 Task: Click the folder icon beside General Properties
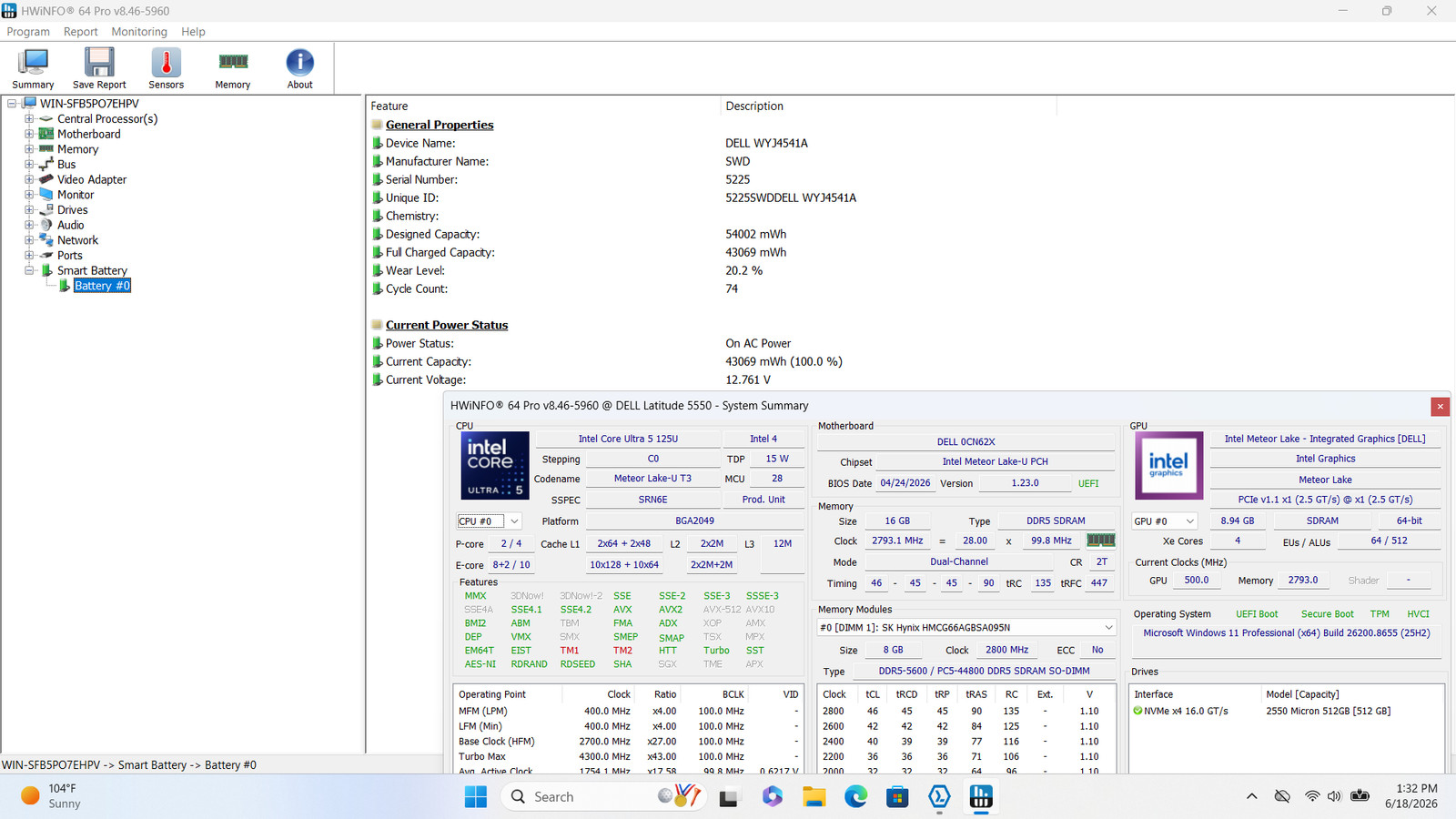[x=377, y=125]
